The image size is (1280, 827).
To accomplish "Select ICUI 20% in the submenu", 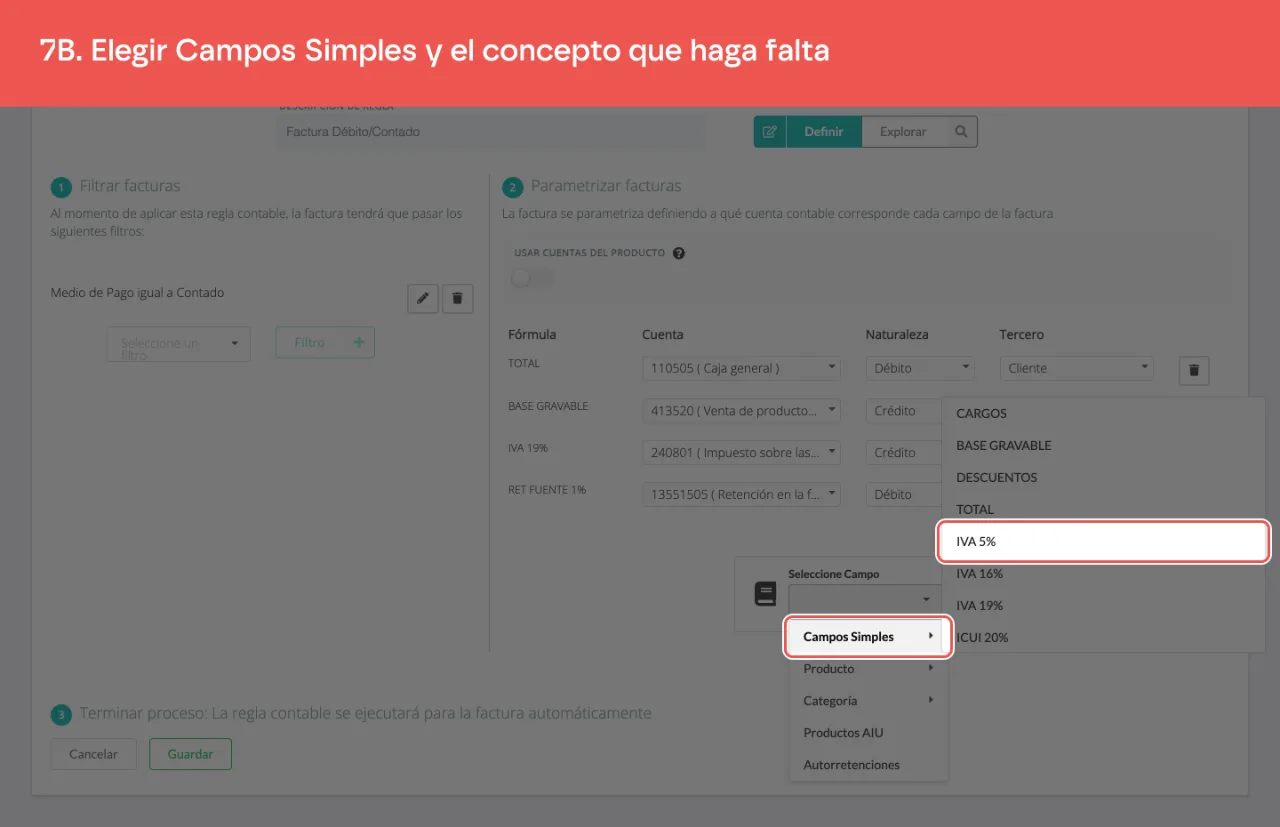I will click(x=1104, y=637).
